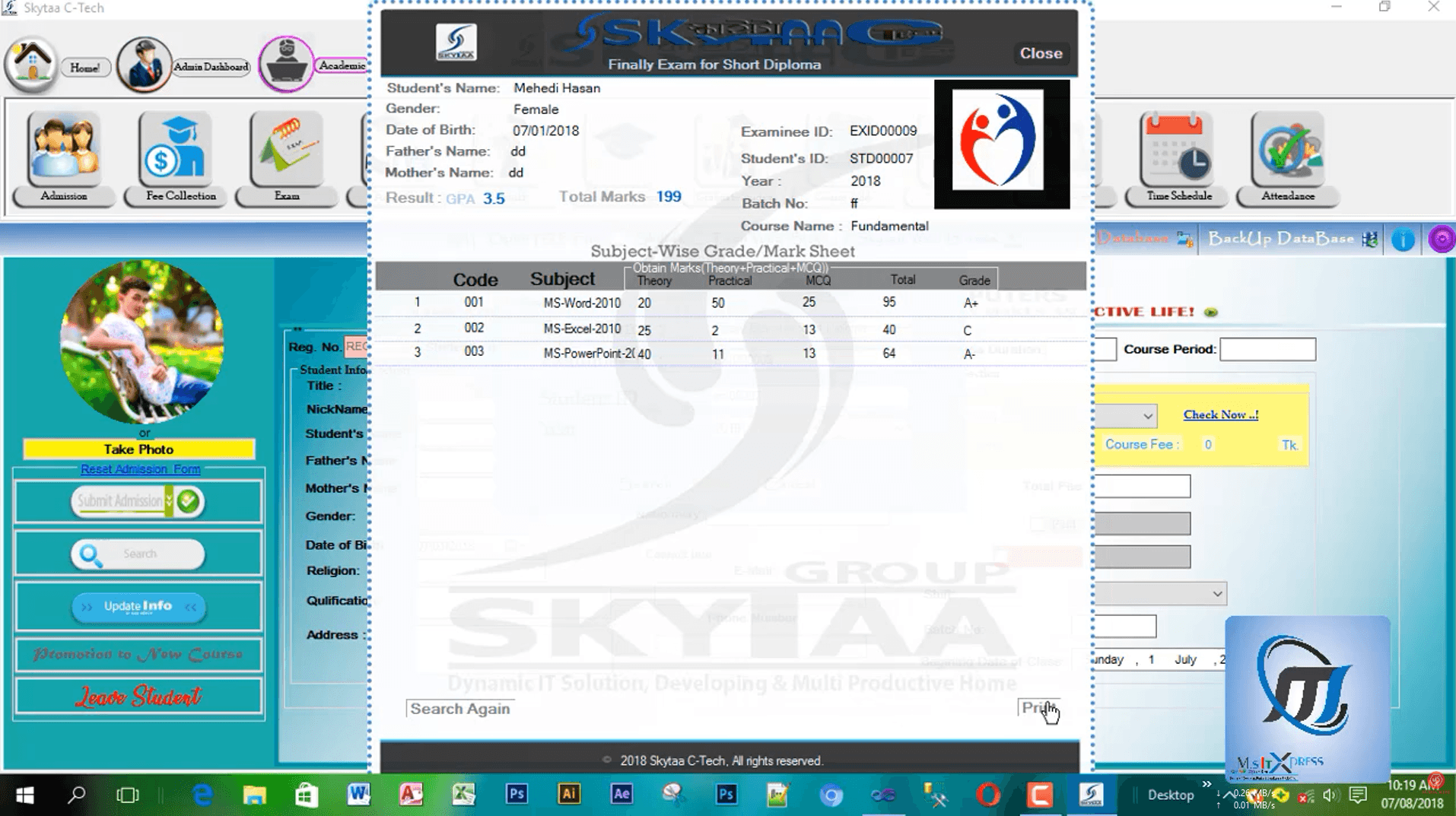Open the Academic graduate icon
The image size is (1456, 816).
286,64
